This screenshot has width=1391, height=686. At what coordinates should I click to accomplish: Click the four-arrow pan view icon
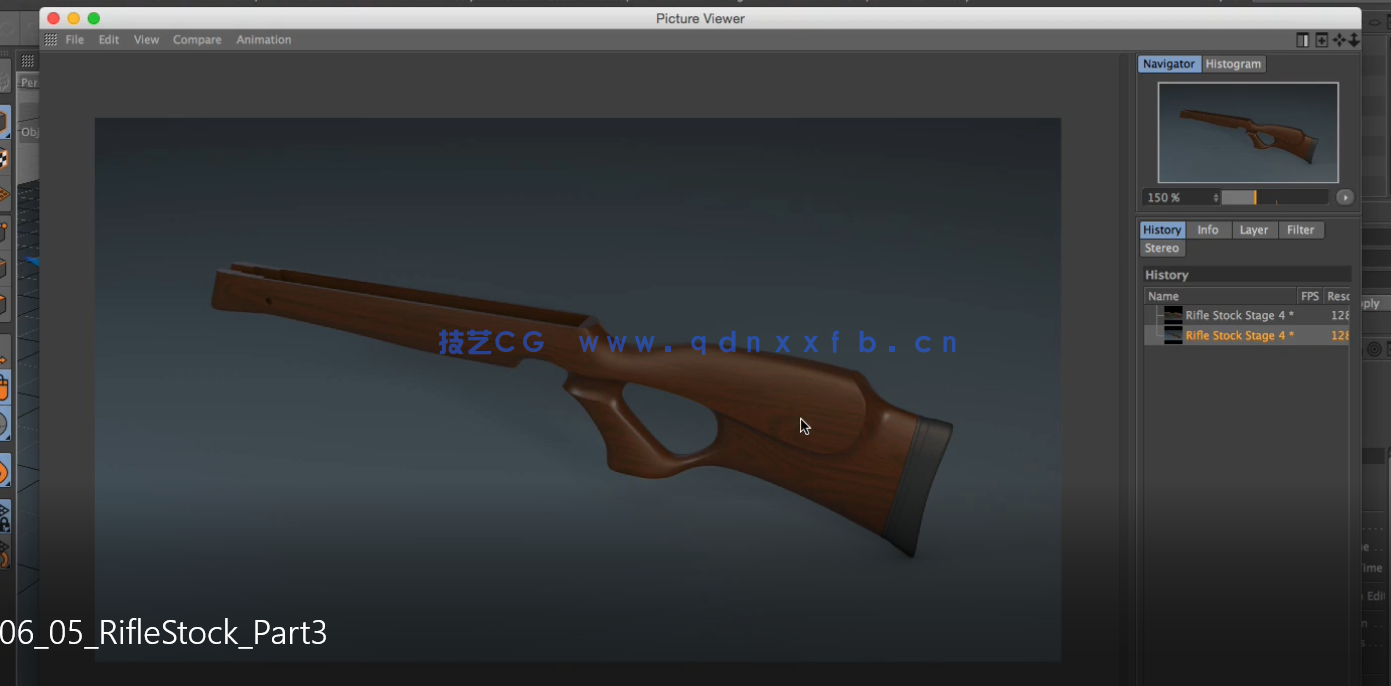(1340, 40)
